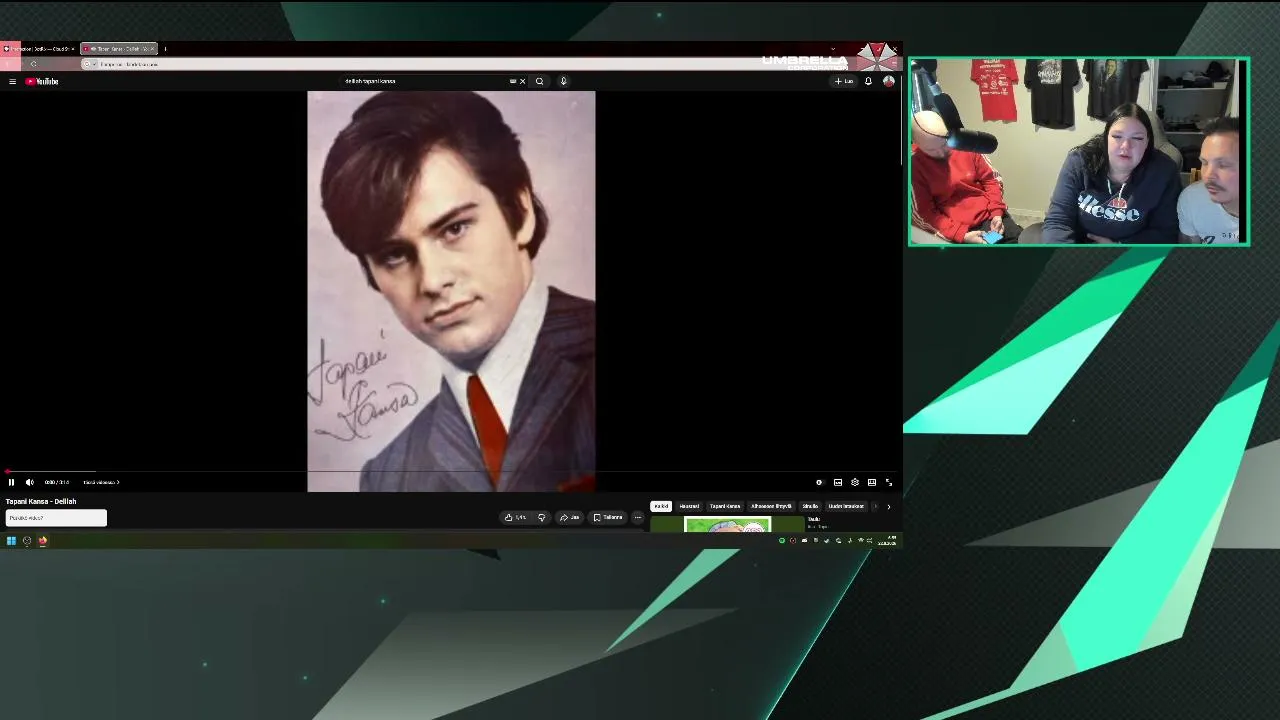Select the Tapani Kansa filter chip
This screenshot has height=720, width=1280.
(x=725, y=506)
